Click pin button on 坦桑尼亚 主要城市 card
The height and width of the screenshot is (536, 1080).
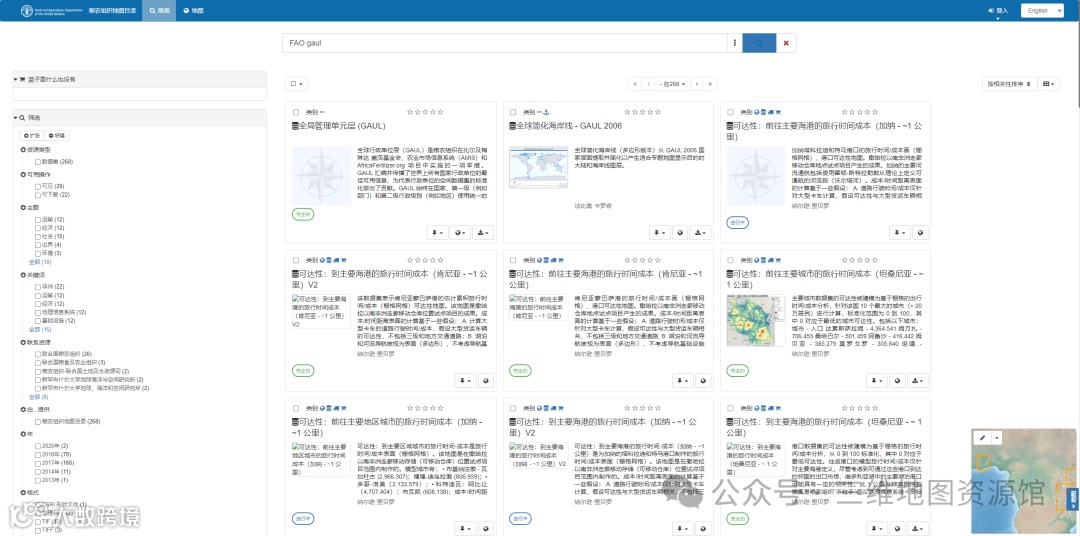[x=877, y=380]
